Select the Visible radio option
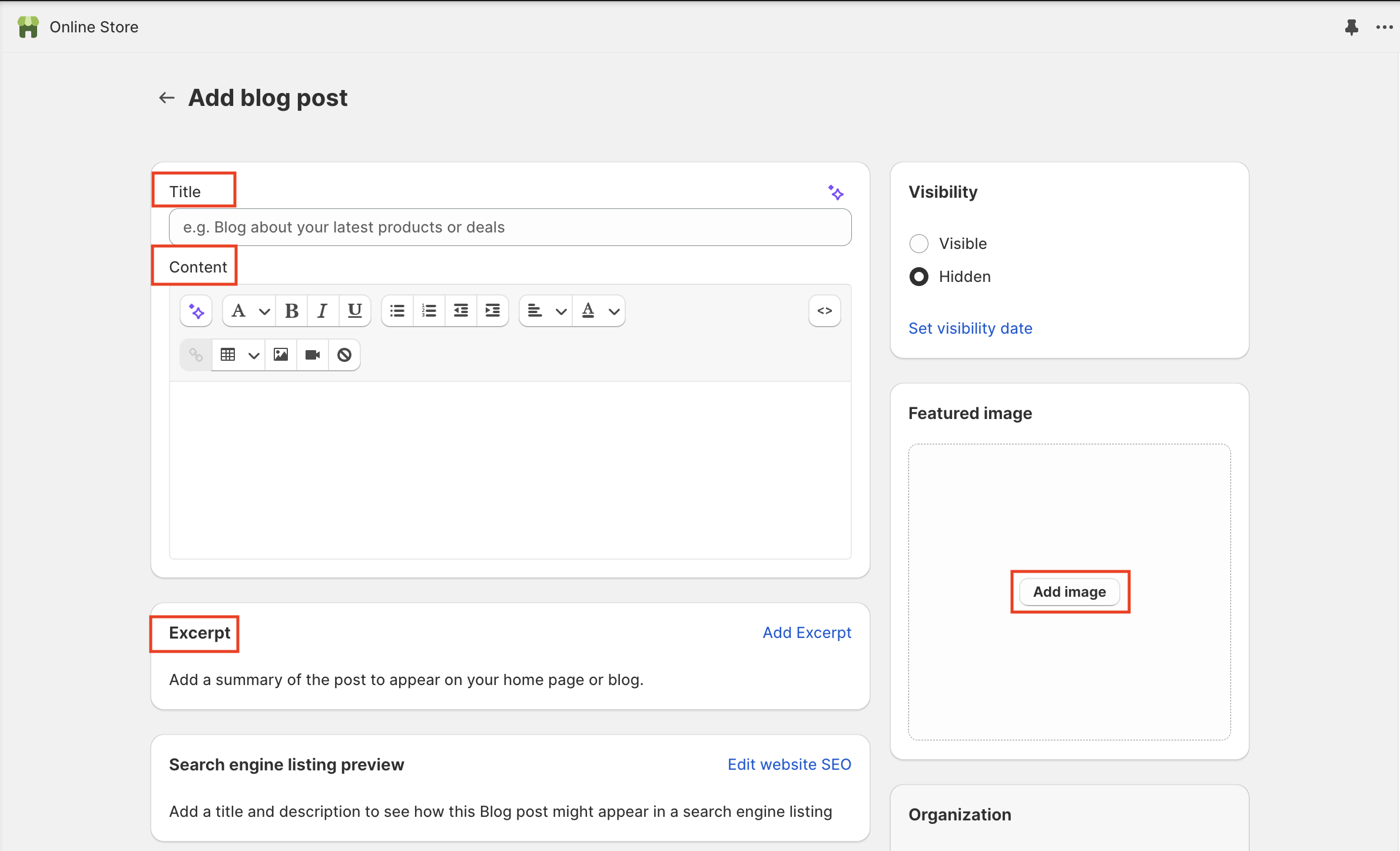Viewport: 1400px width, 851px height. pos(919,244)
